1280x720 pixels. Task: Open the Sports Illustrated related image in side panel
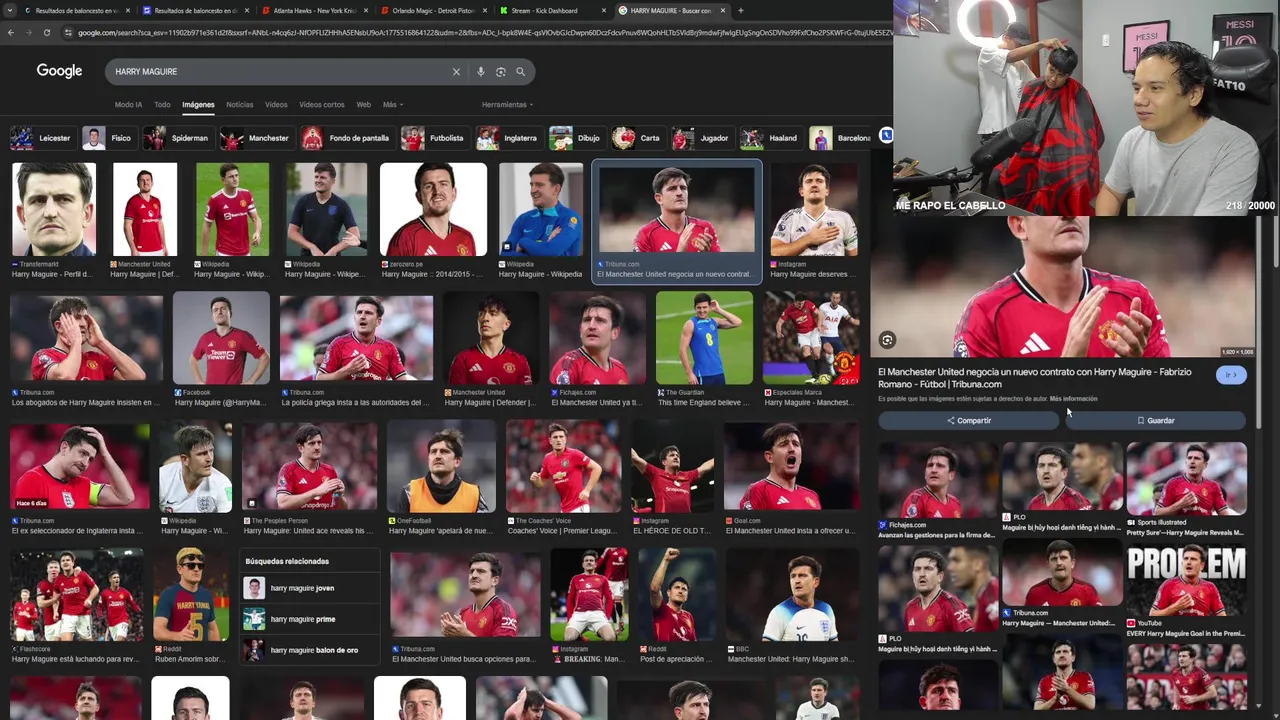pos(1186,478)
